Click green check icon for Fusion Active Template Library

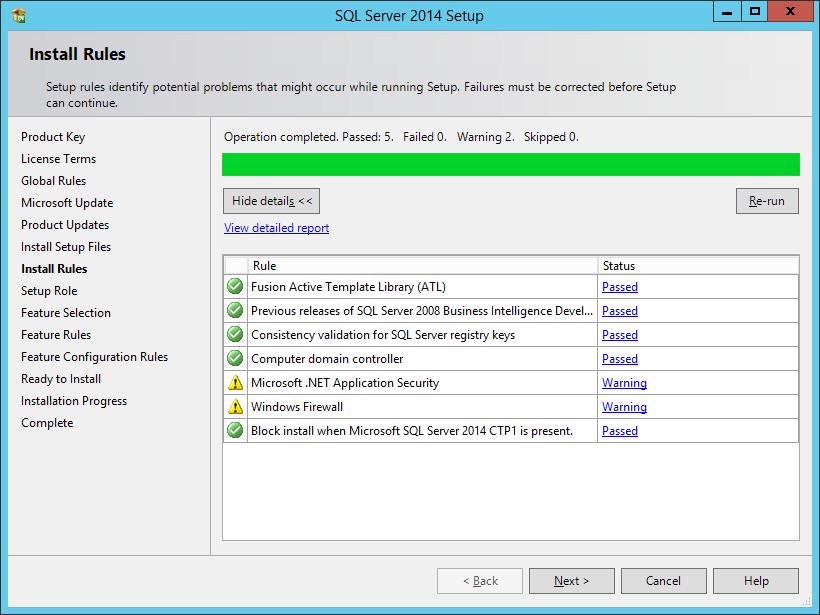coord(235,287)
